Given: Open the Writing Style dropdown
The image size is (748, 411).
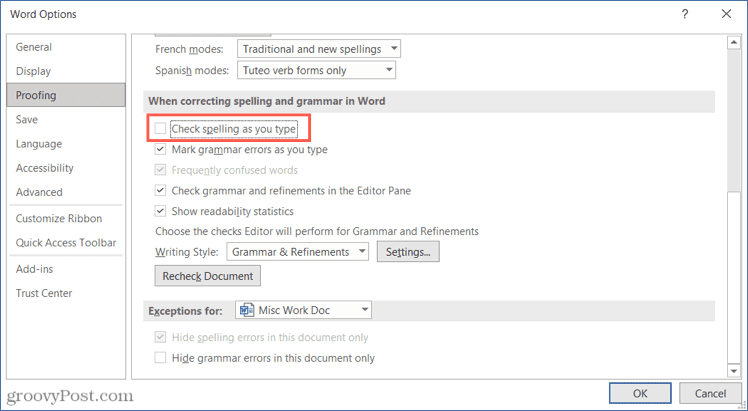Looking at the screenshot, I should coord(298,252).
